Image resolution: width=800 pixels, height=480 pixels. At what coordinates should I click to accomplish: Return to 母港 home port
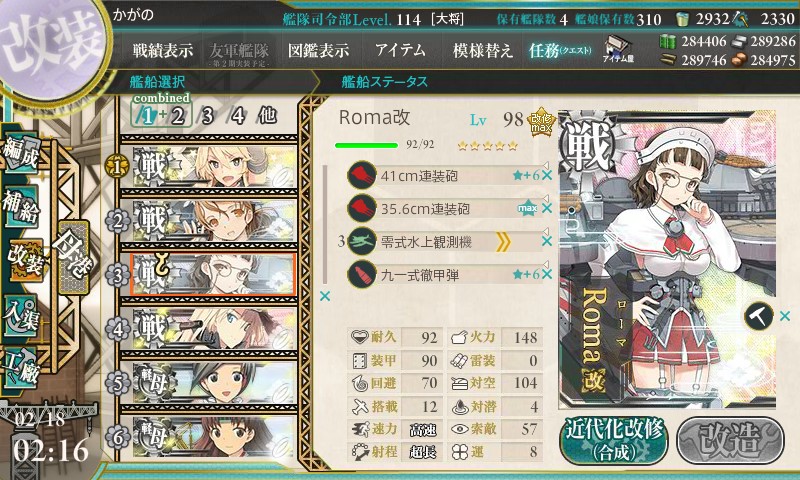[x=74, y=256]
